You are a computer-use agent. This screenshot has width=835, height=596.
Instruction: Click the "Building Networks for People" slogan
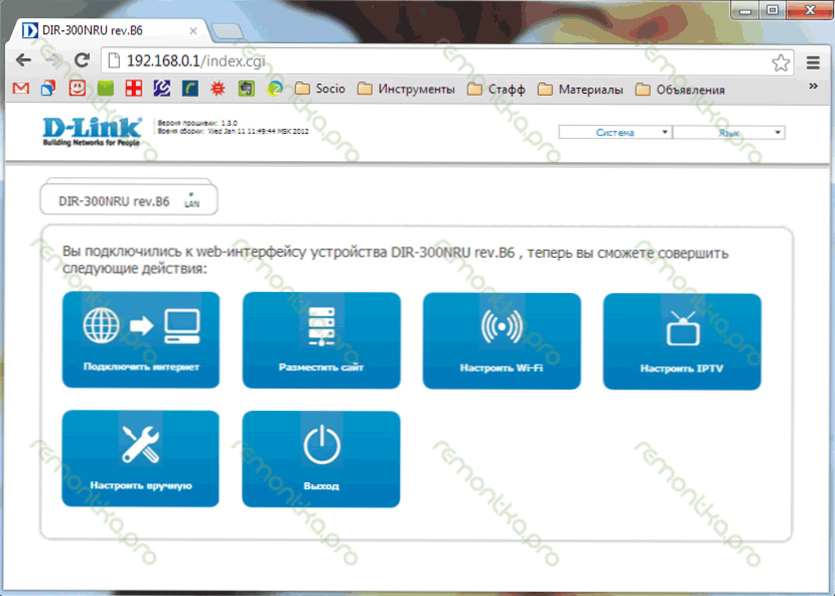91,143
